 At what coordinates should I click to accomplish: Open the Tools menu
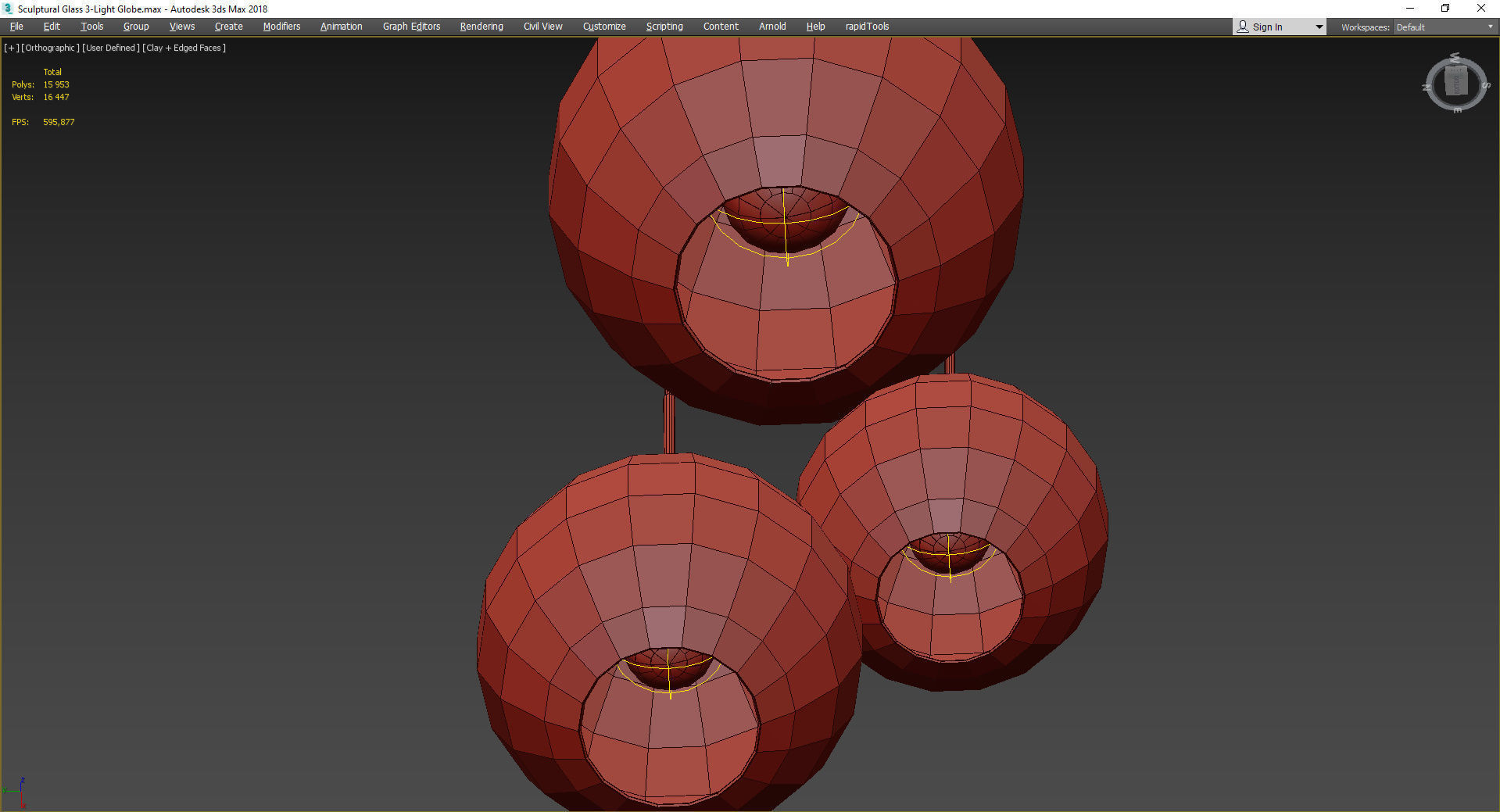point(91,27)
